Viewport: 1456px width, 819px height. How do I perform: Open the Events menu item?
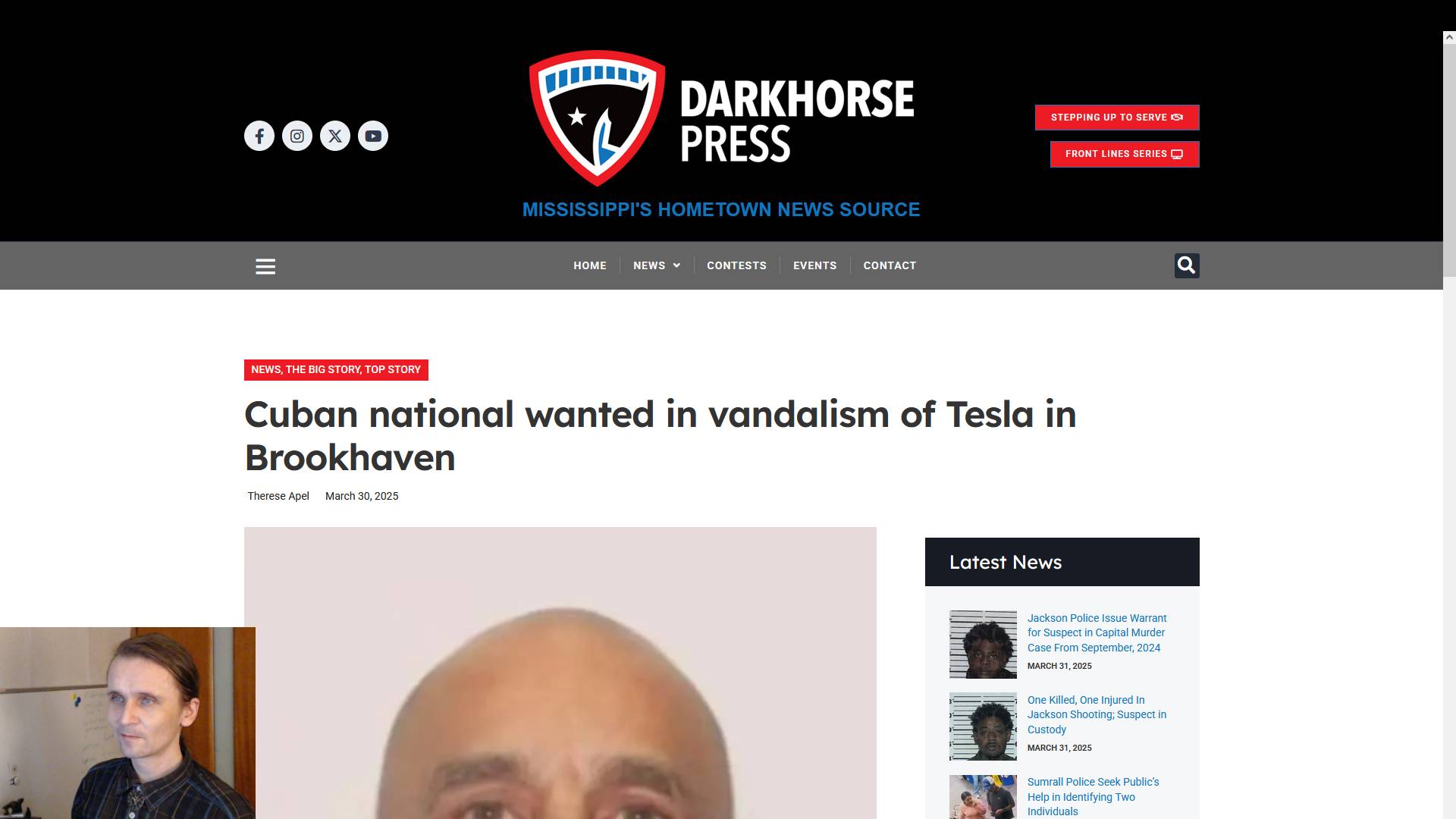(x=815, y=265)
